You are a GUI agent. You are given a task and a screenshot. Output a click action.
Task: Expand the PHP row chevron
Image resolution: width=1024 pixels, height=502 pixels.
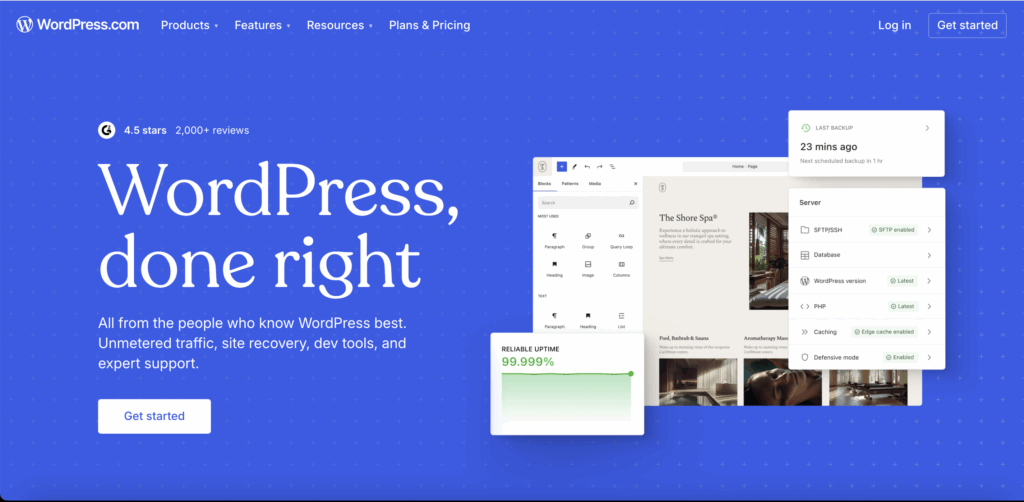point(929,306)
